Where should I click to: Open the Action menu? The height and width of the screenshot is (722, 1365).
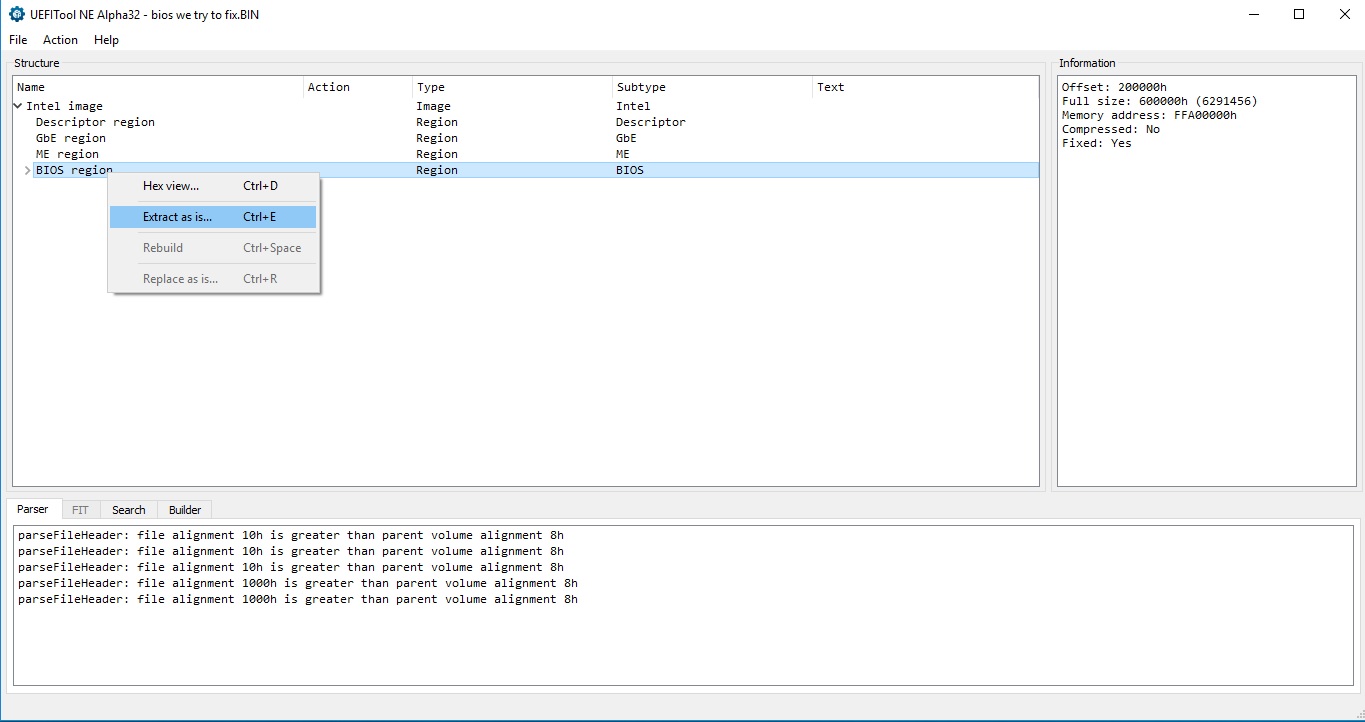pos(60,40)
